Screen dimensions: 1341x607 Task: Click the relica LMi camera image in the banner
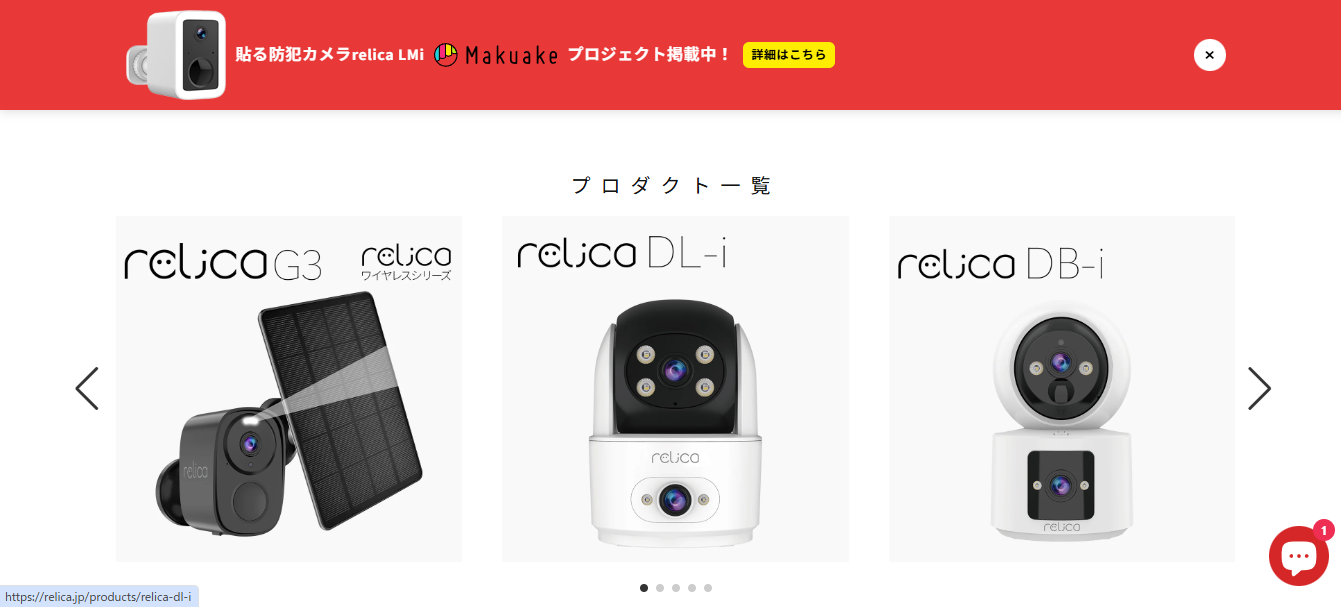coord(176,55)
